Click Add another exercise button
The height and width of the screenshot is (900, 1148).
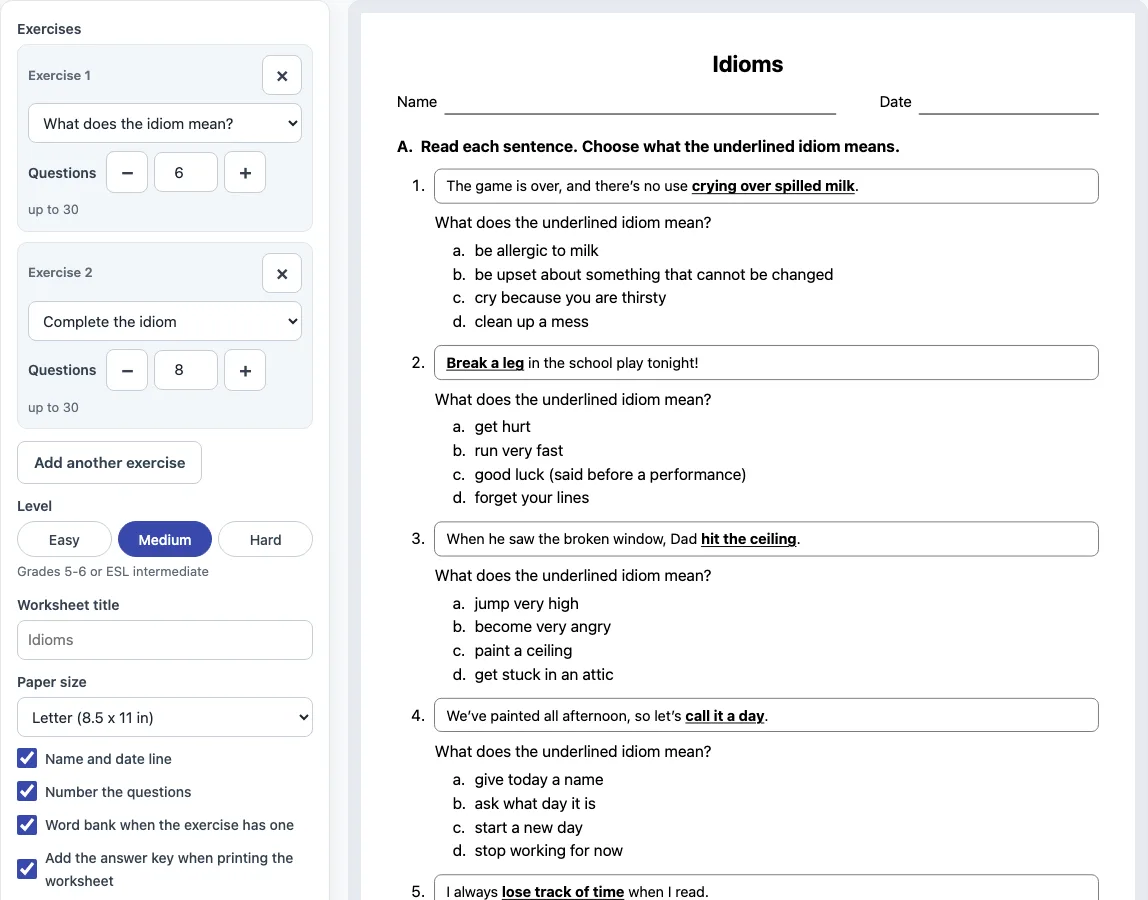pos(109,463)
